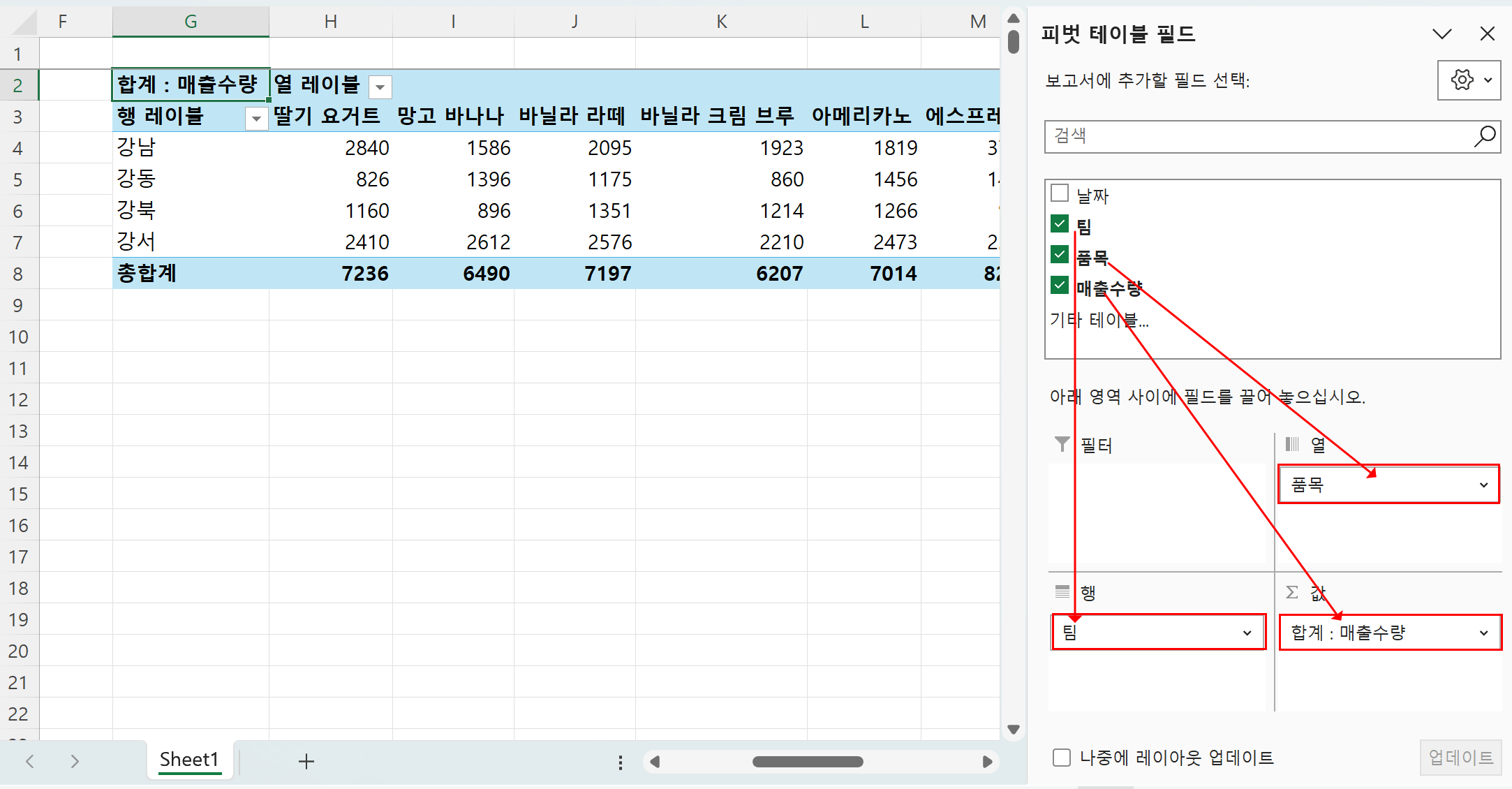Select the 총합계 row label cell
Image resolution: width=1512 pixels, height=789 pixels.
191,273
